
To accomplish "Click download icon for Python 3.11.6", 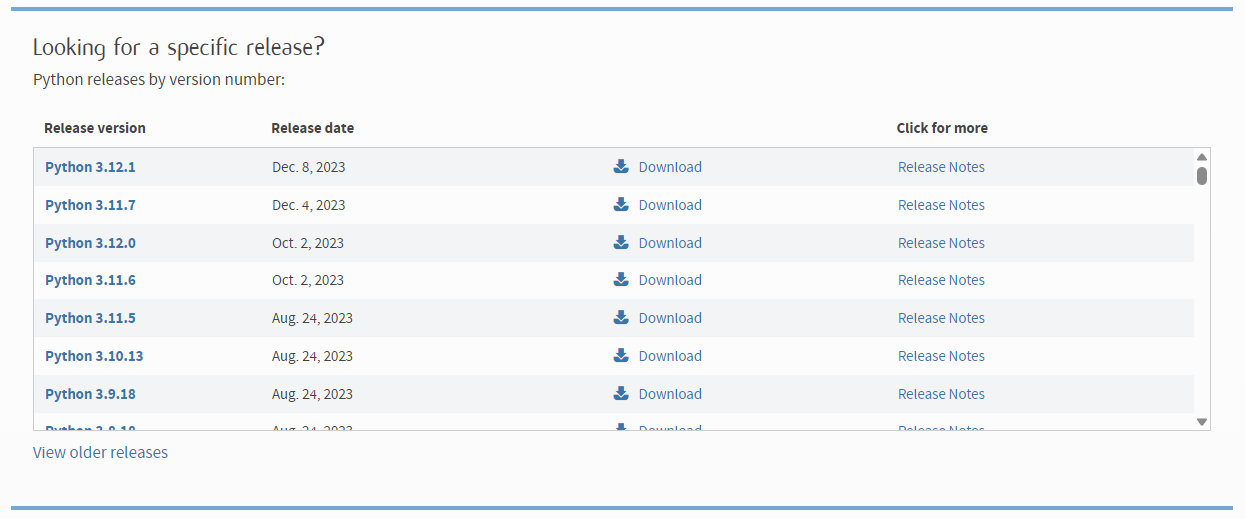I will click(621, 280).
